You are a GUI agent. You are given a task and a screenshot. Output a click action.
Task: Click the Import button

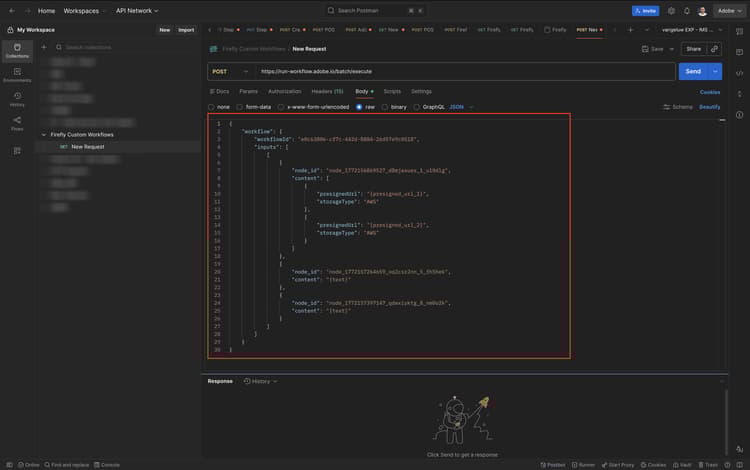[x=186, y=30]
